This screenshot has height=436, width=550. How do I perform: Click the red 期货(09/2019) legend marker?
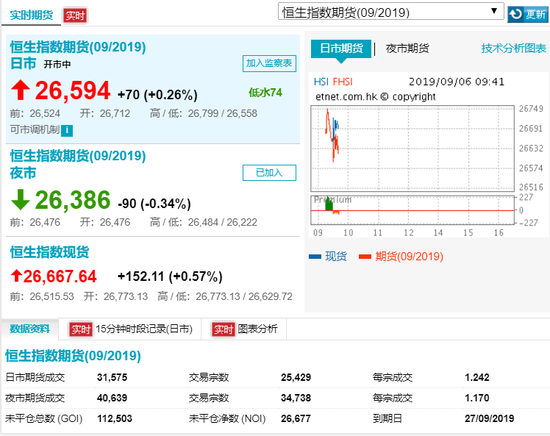365,256
